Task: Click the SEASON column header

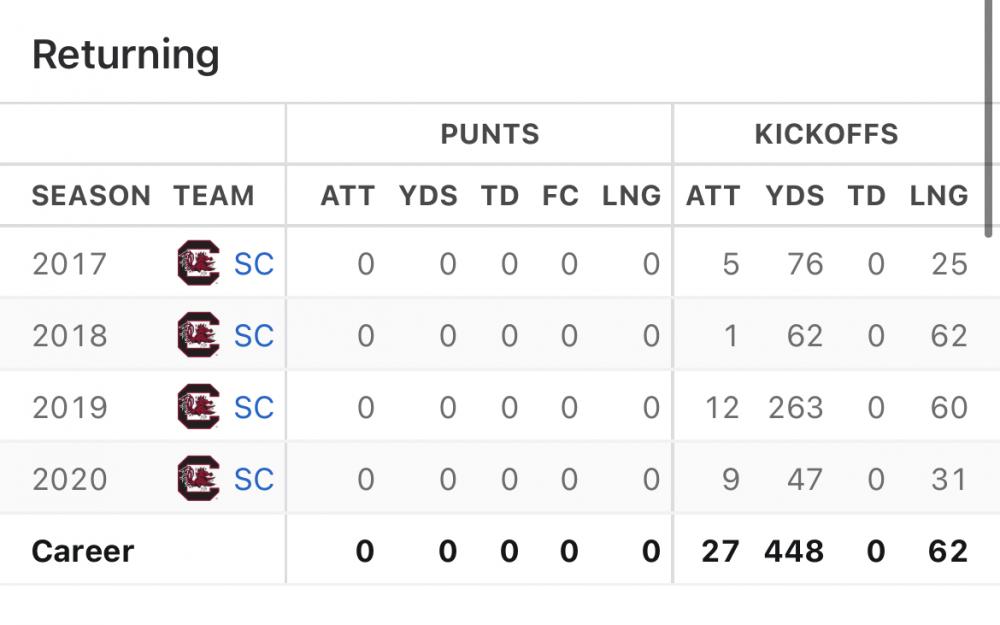Action: click(x=91, y=196)
